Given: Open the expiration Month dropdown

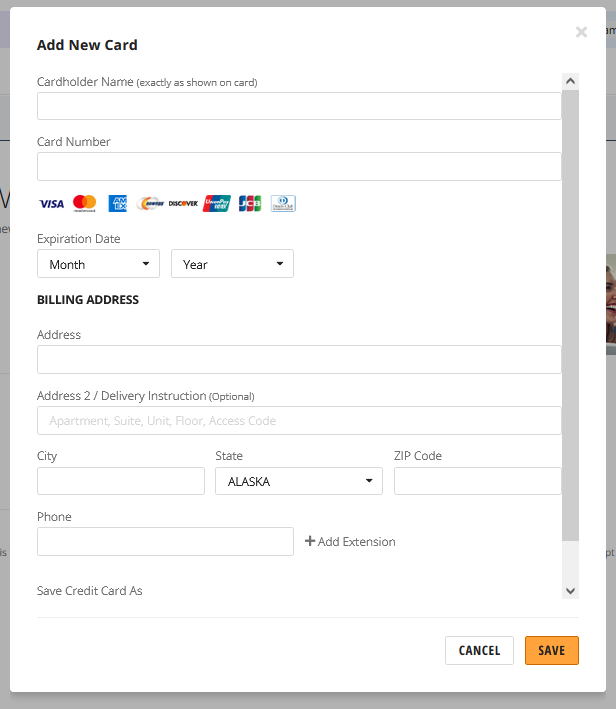Looking at the screenshot, I should (x=98, y=264).
